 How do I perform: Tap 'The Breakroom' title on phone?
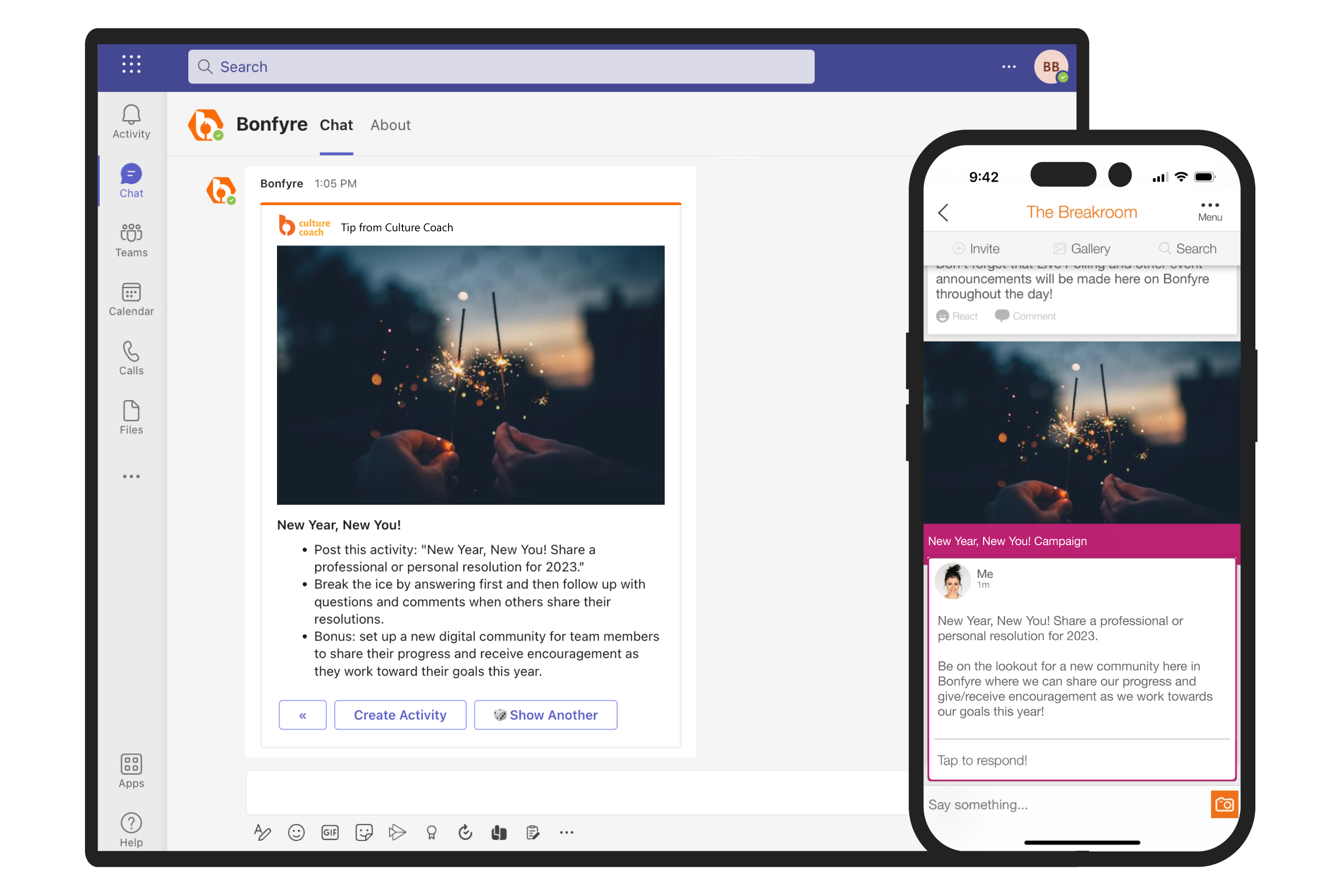pos(1081,212)
